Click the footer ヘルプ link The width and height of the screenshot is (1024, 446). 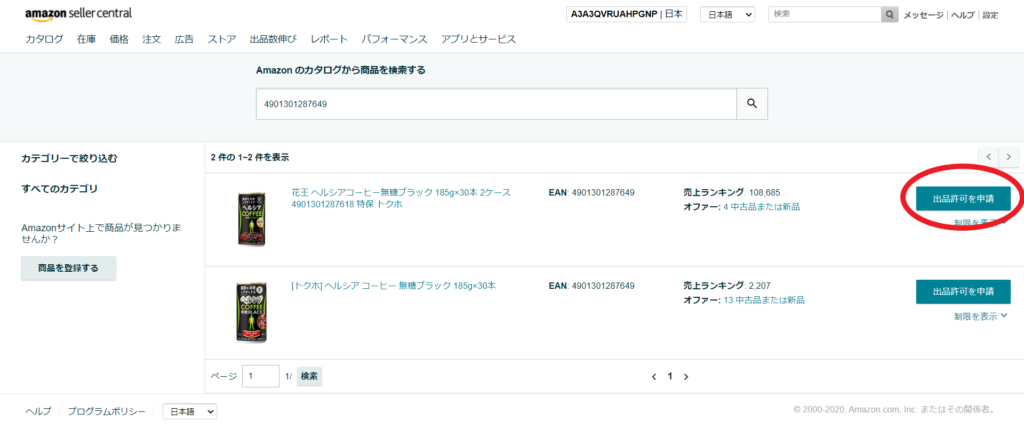click(38, 411)
